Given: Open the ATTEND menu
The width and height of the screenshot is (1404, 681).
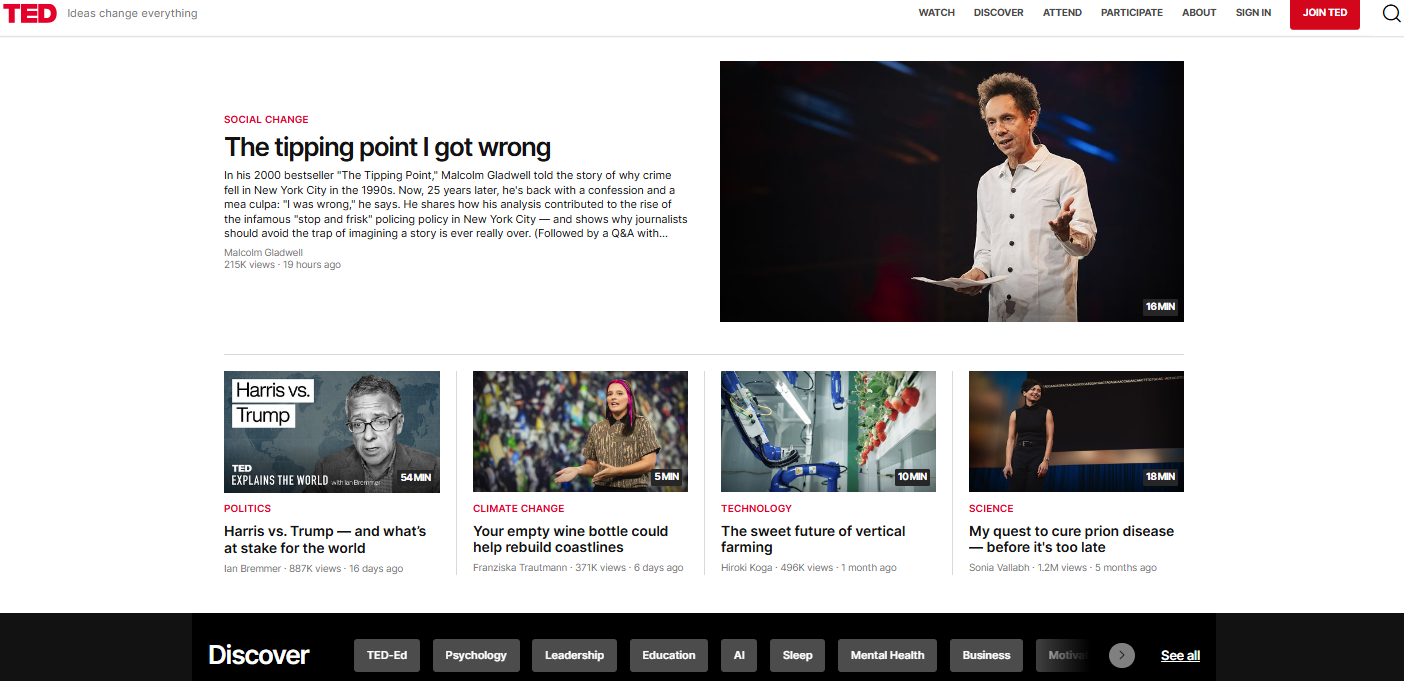Looking at the screenshot, I should click(1062, 13).
